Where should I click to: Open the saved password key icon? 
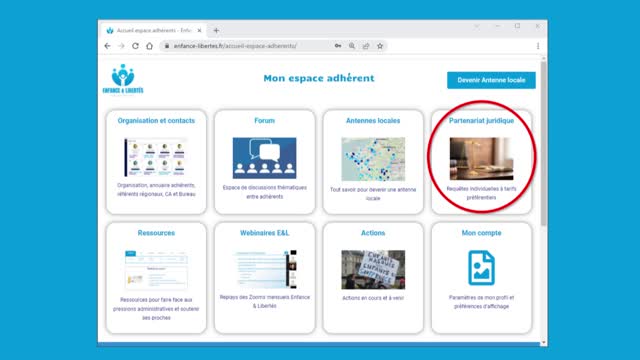click(338, 46)
